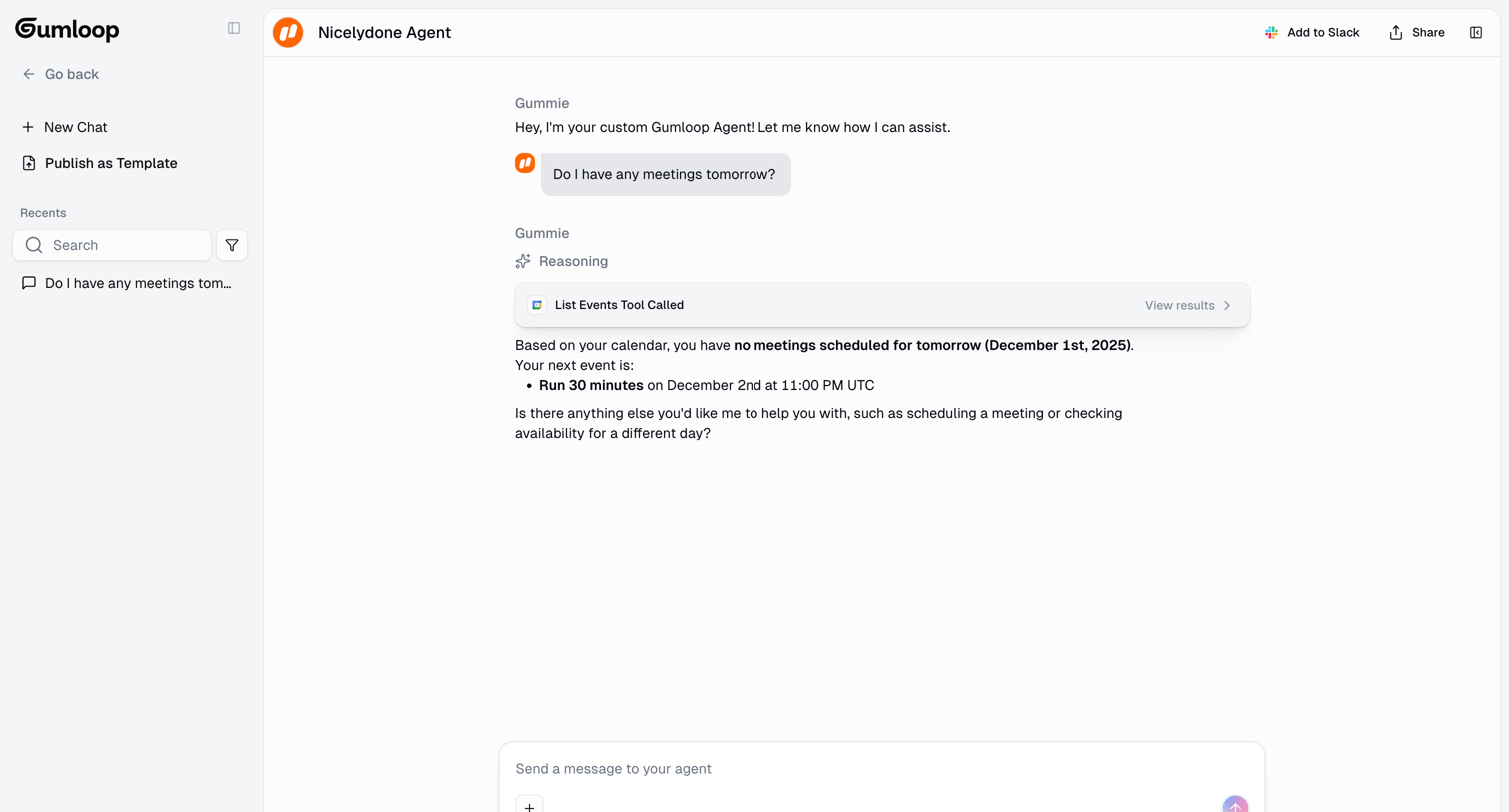Click the orange Nicelydone Agent avatar in header

(x=288, y=33)
